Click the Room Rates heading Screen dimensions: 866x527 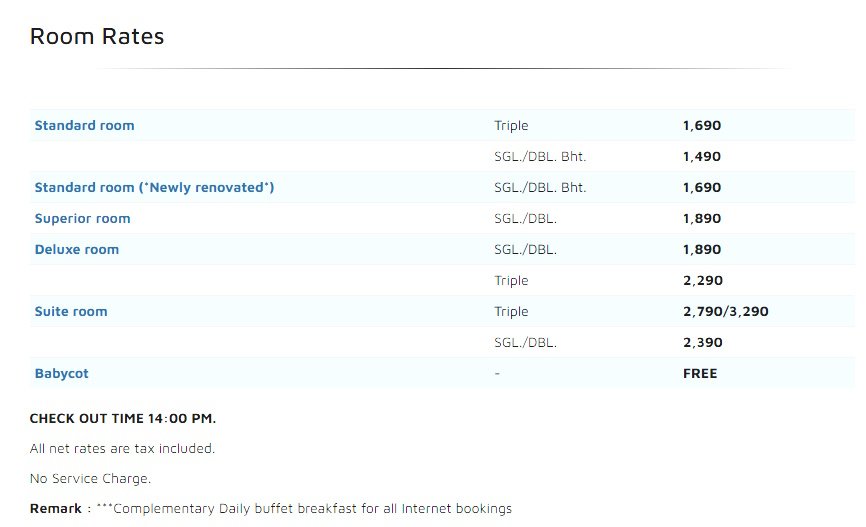point(97,37)
